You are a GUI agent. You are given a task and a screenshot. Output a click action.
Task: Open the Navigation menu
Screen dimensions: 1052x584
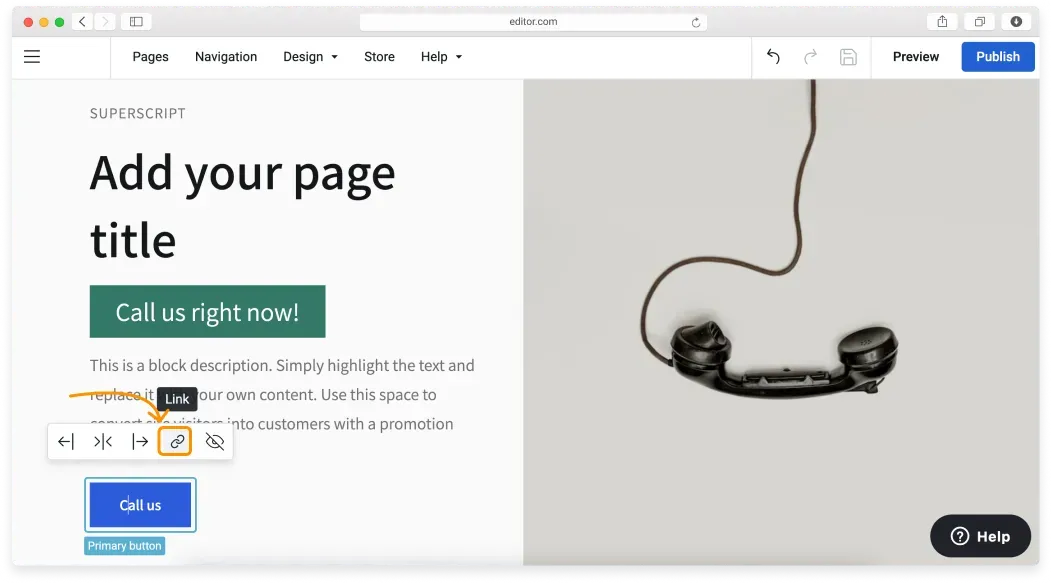pyautogui.click(x=226, y=57)
